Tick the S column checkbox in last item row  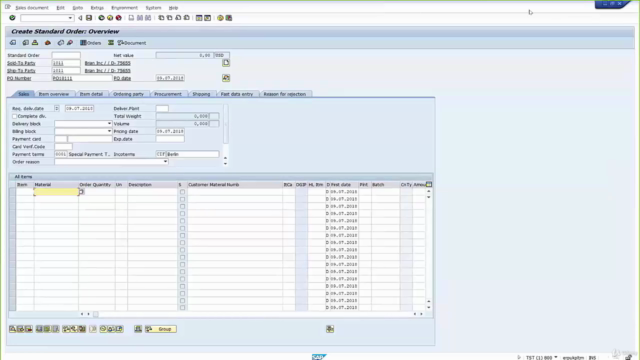pos(182,308)
